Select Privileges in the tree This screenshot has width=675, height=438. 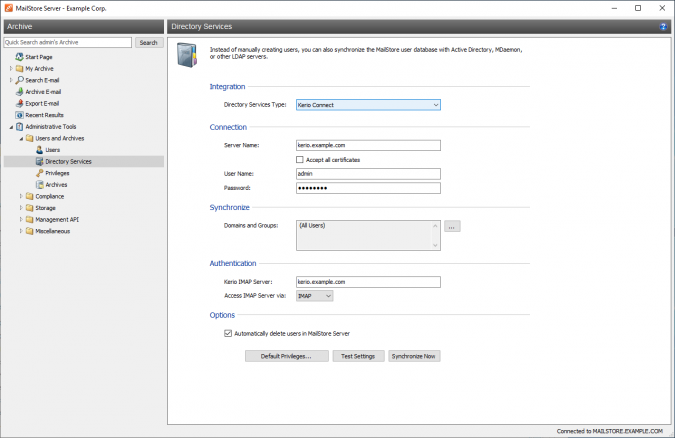click(57, 173)
